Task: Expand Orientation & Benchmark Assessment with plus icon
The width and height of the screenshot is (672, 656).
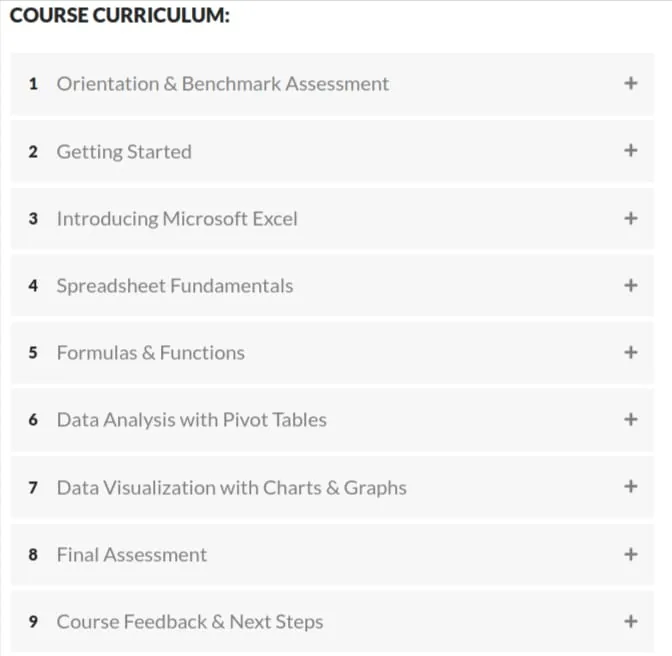Action: click(630, 83)
